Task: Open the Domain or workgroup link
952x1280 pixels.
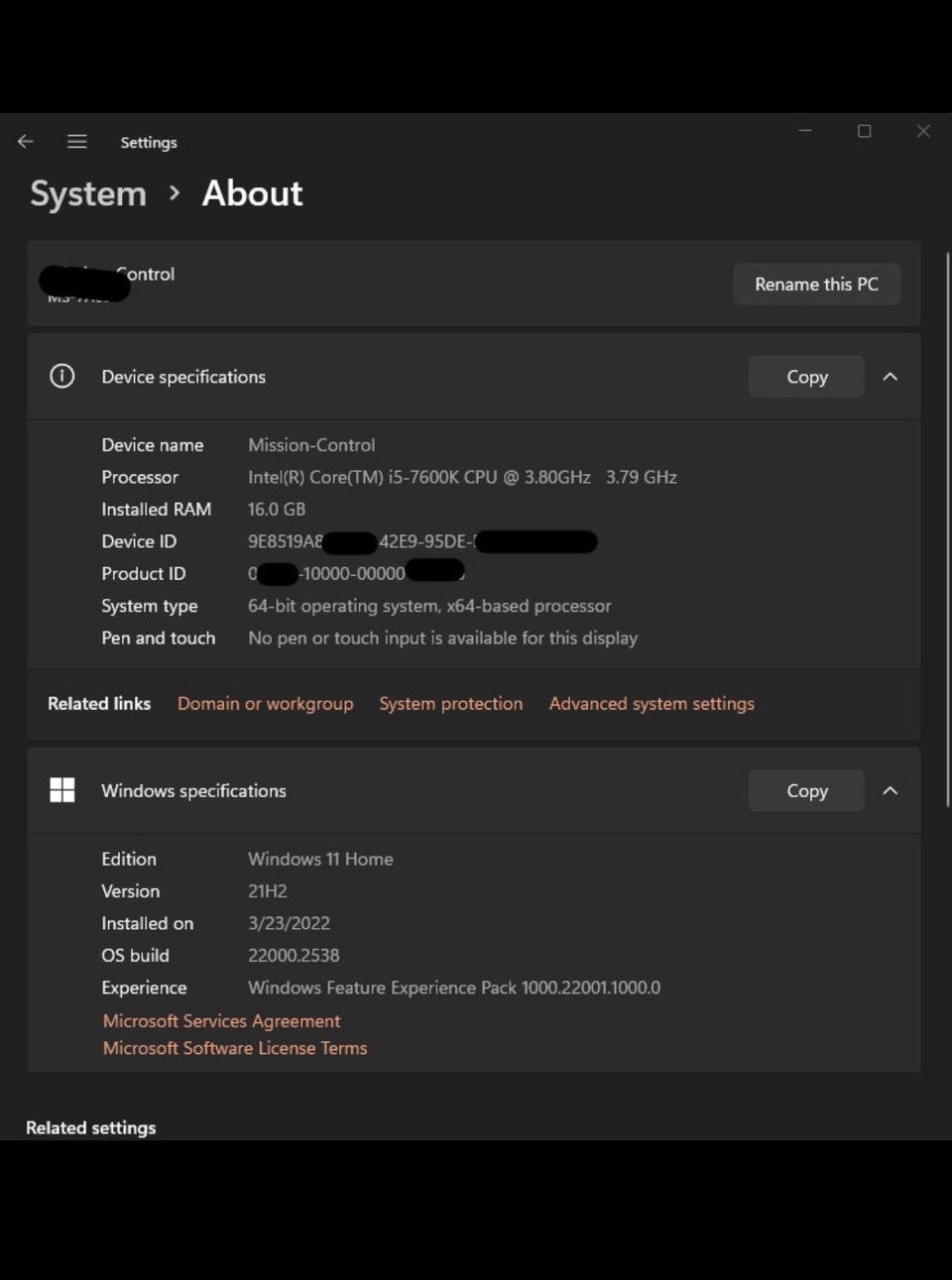Action: [x=265, y=703]
